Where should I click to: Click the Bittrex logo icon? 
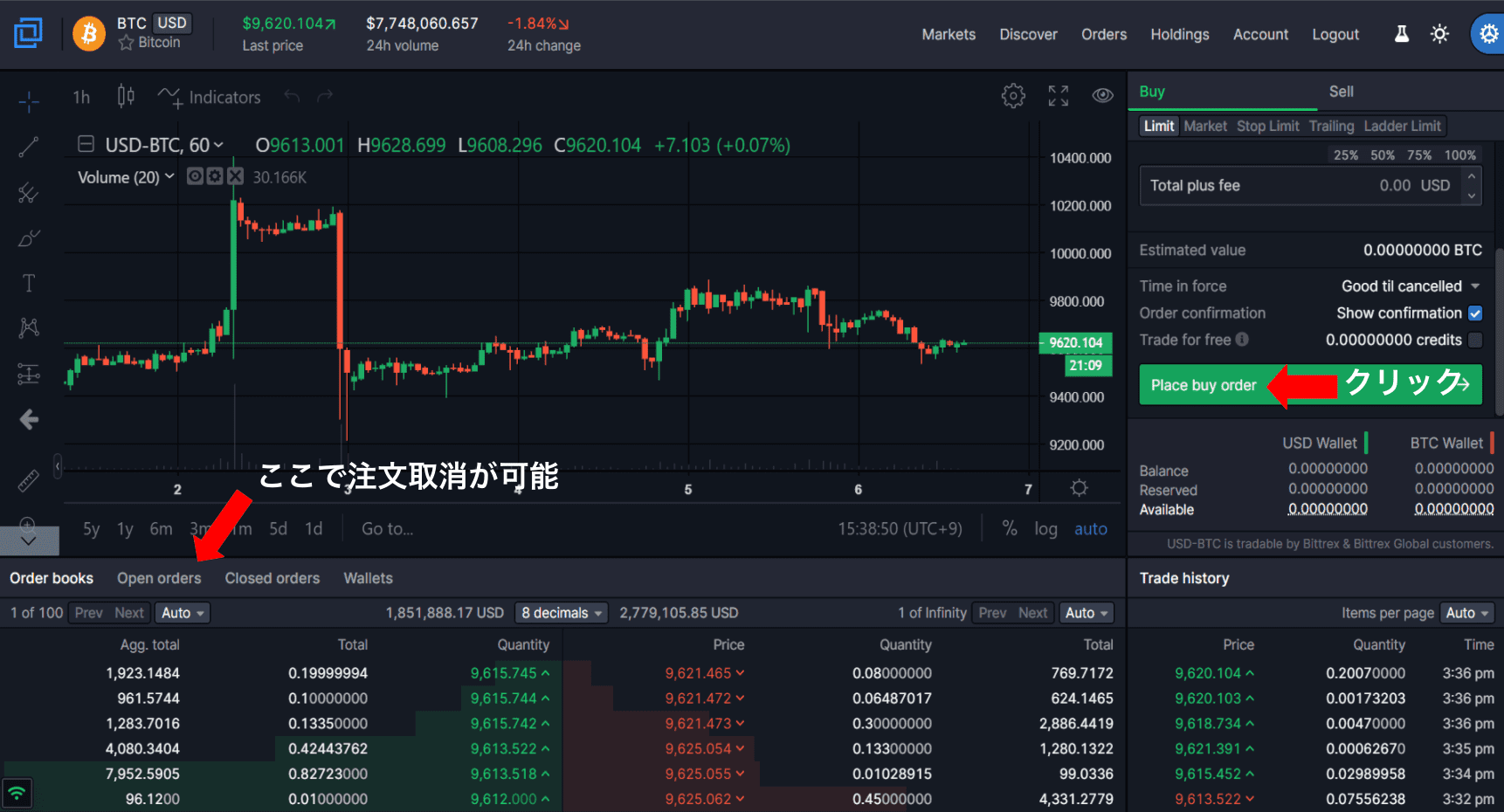(x=28, y=33)
